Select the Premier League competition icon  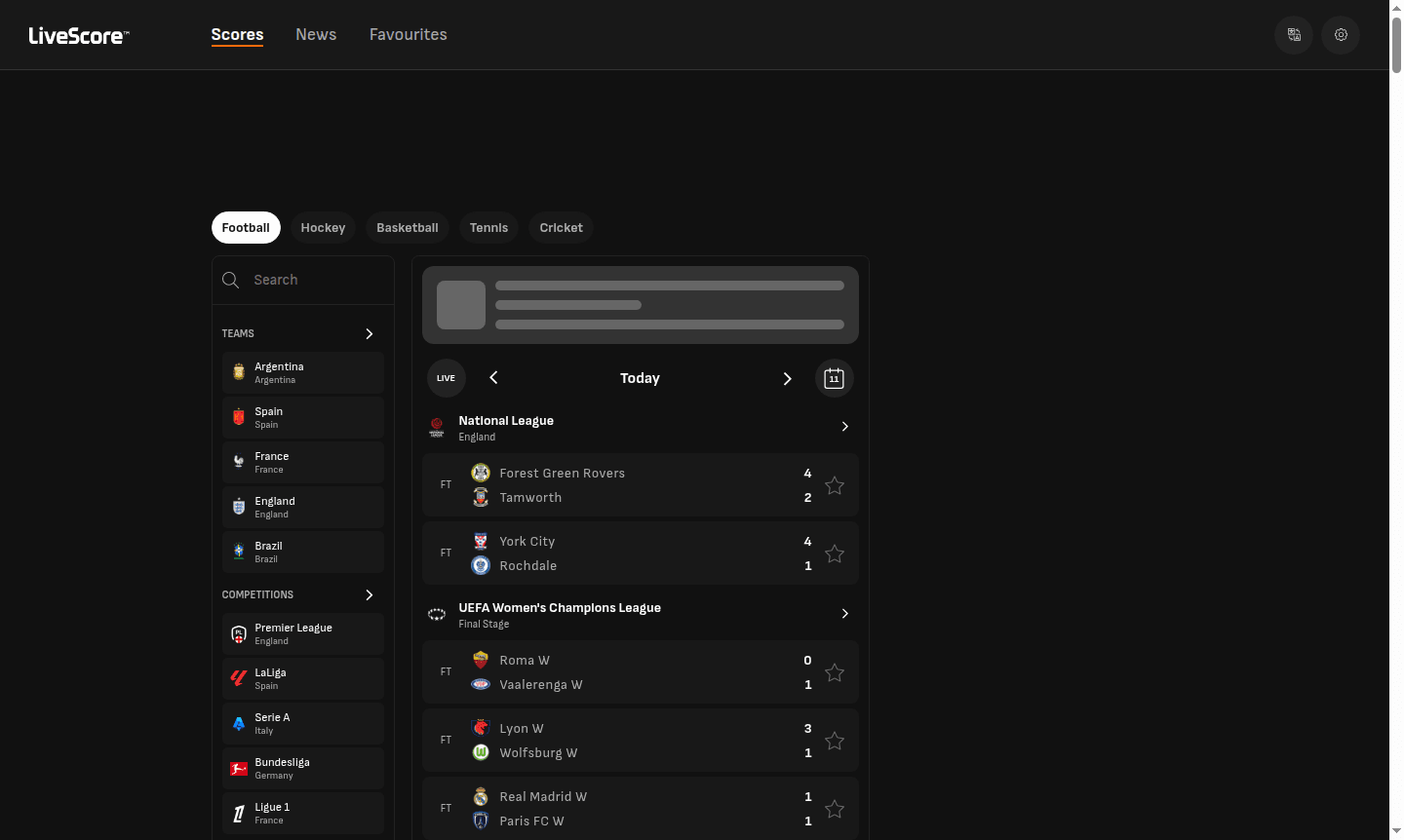[239, 633]
